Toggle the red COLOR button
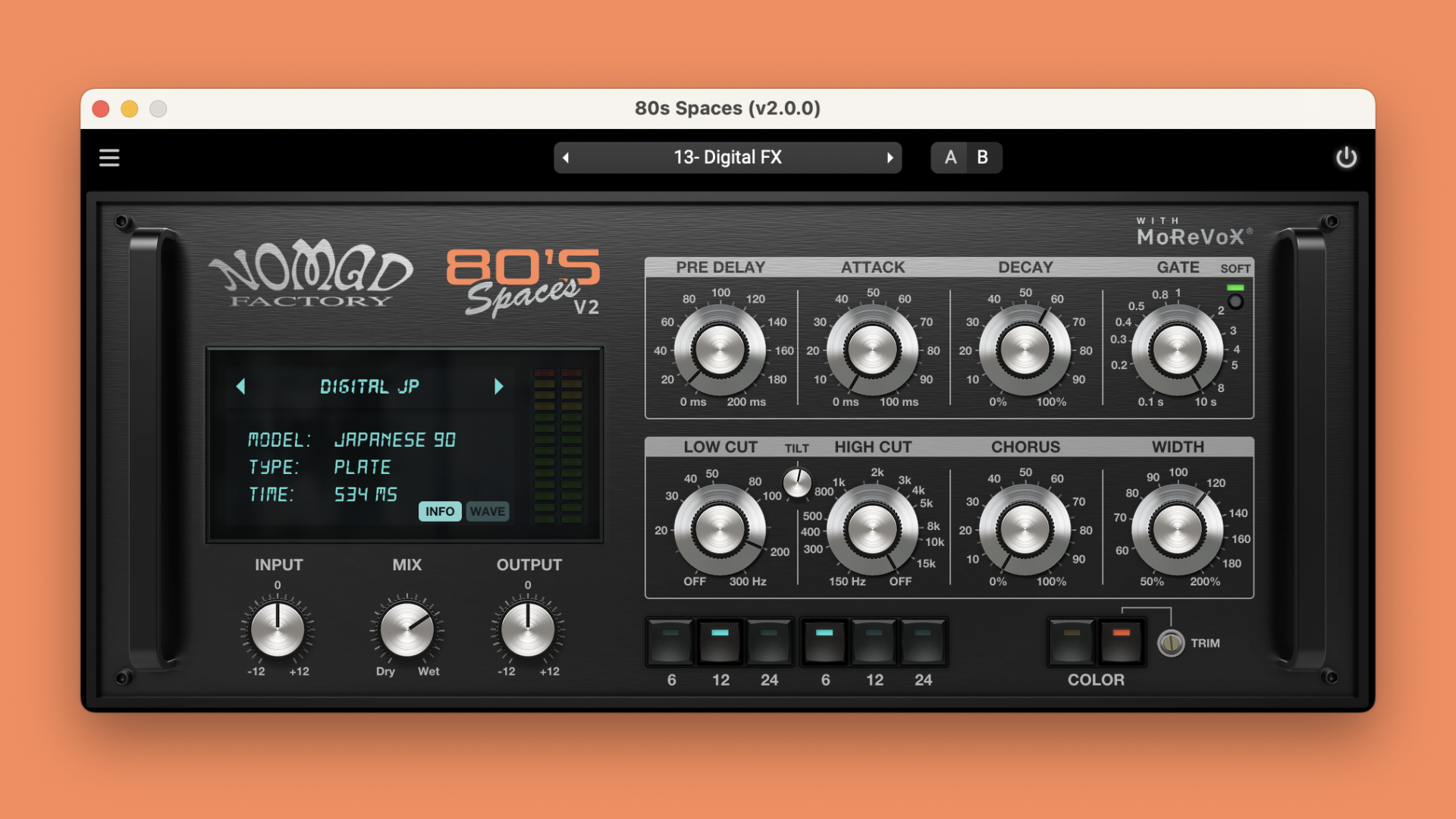Image resolution: width=1456 pixels, height=819 pixels. (1121, 641)
